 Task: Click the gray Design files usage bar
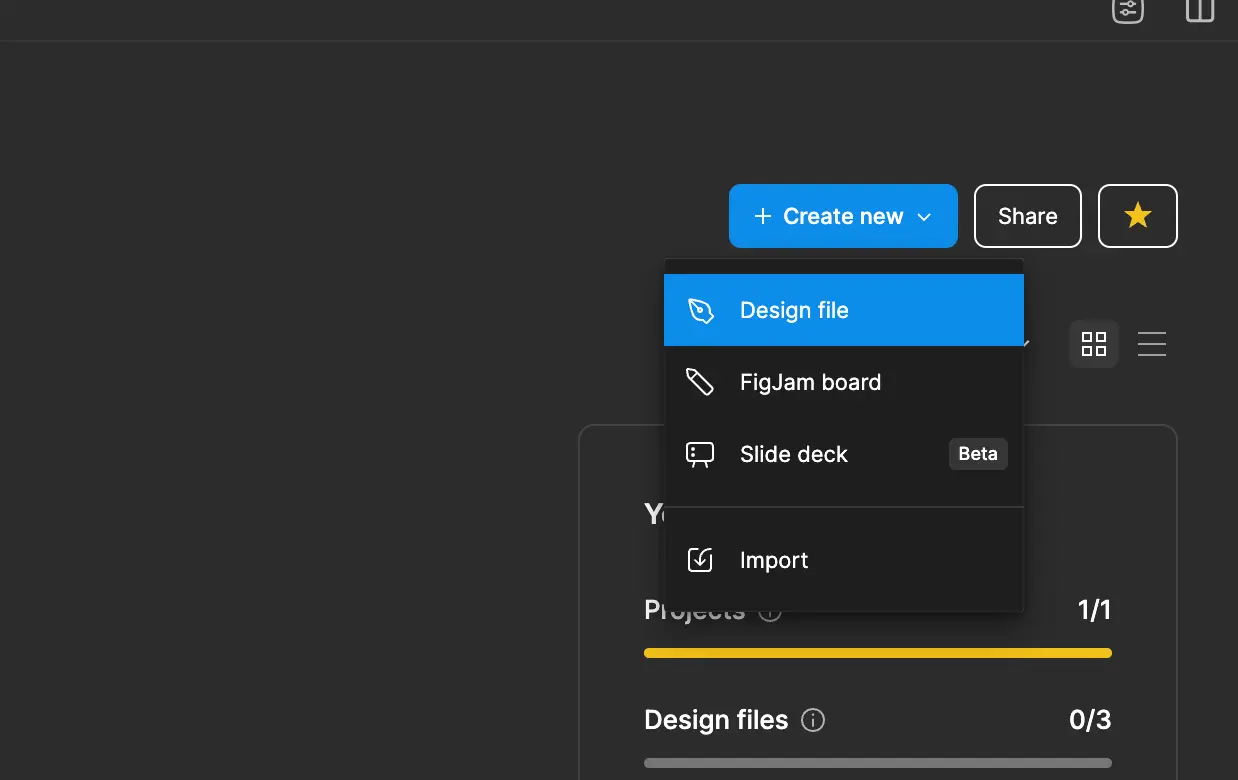[877, 763]
